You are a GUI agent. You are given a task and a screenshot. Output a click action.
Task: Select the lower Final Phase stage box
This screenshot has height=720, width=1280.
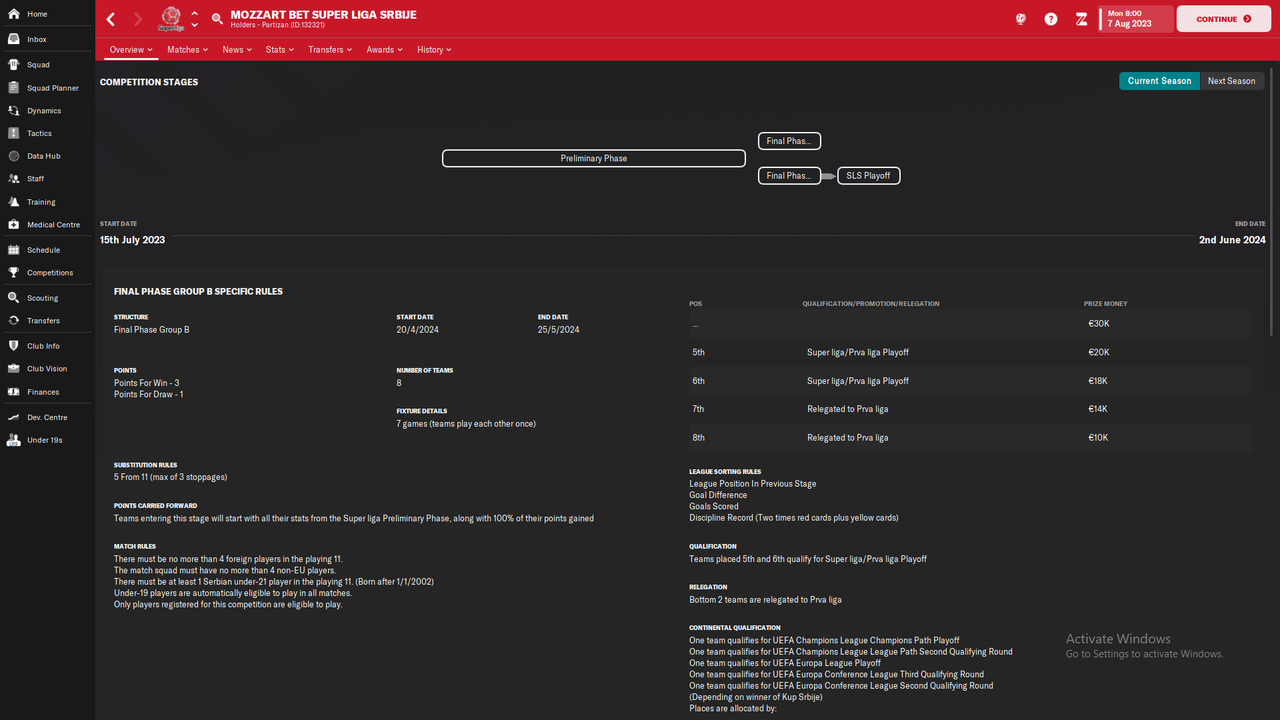coord(789,175)
